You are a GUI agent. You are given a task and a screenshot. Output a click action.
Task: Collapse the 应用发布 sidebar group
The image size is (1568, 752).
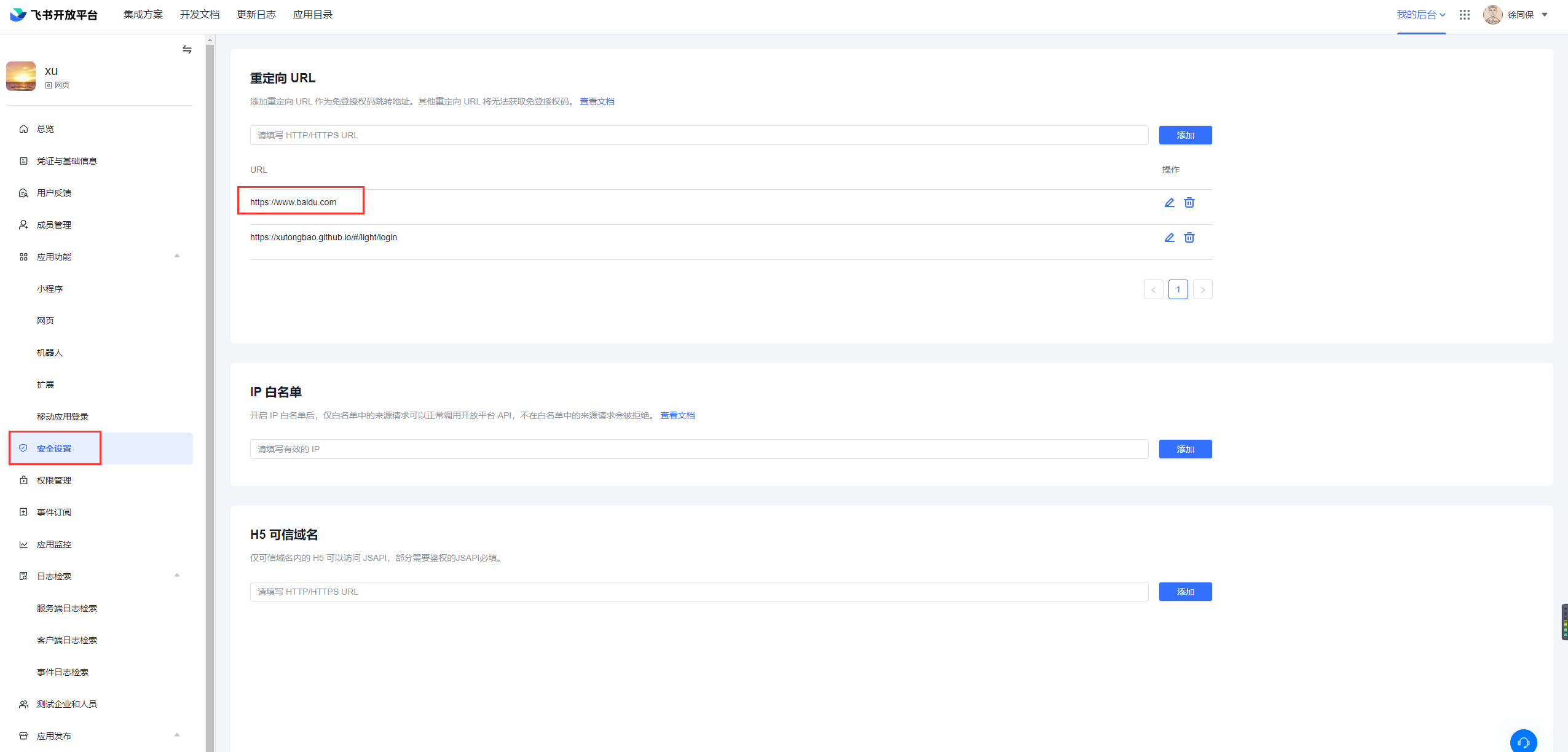pyautogui.click(x=177, y=735)
